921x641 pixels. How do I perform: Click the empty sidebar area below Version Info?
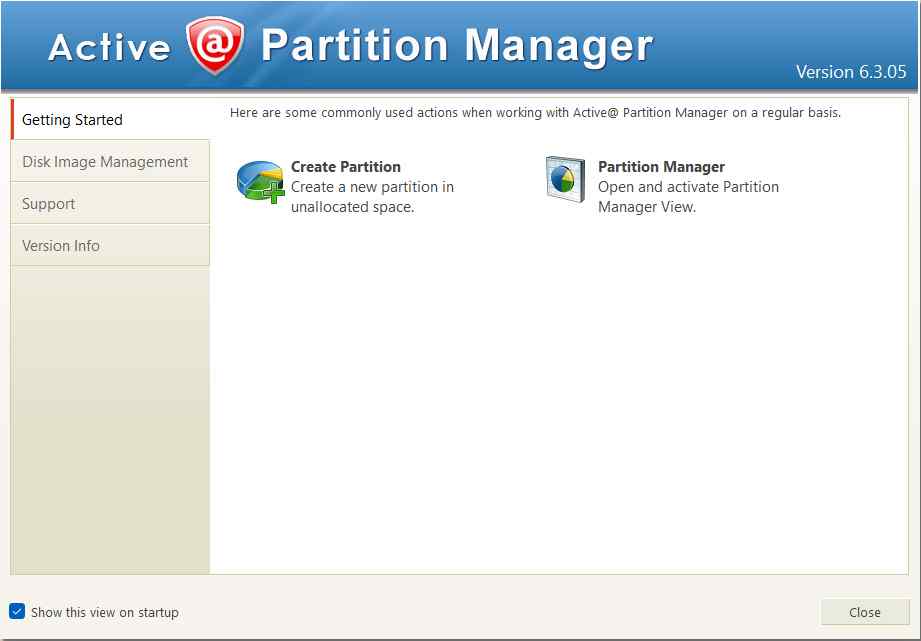[110, 420]
